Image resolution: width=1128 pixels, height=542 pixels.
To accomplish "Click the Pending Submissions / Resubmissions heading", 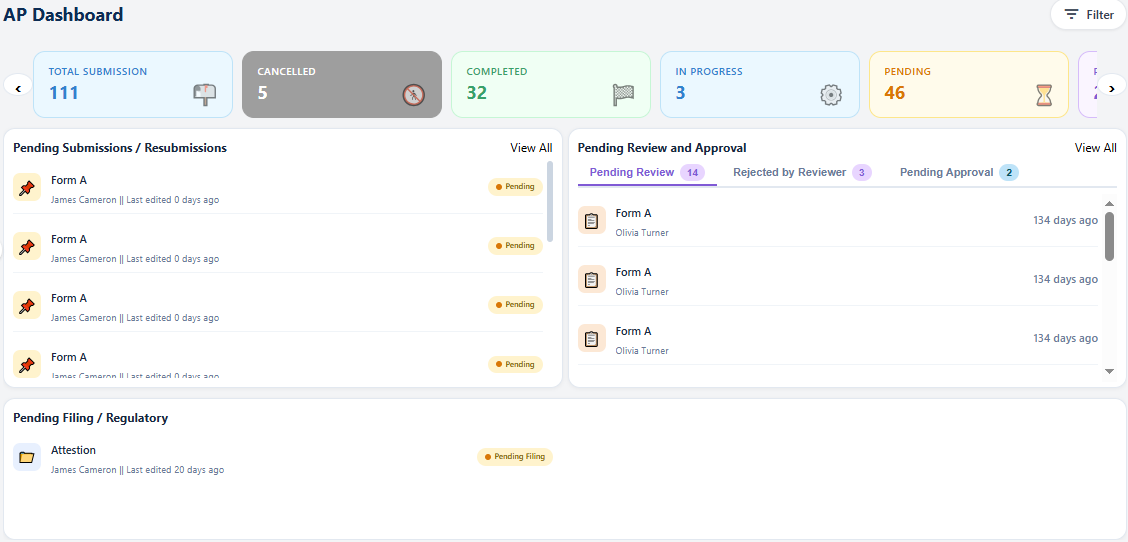I will coord(120,148).
